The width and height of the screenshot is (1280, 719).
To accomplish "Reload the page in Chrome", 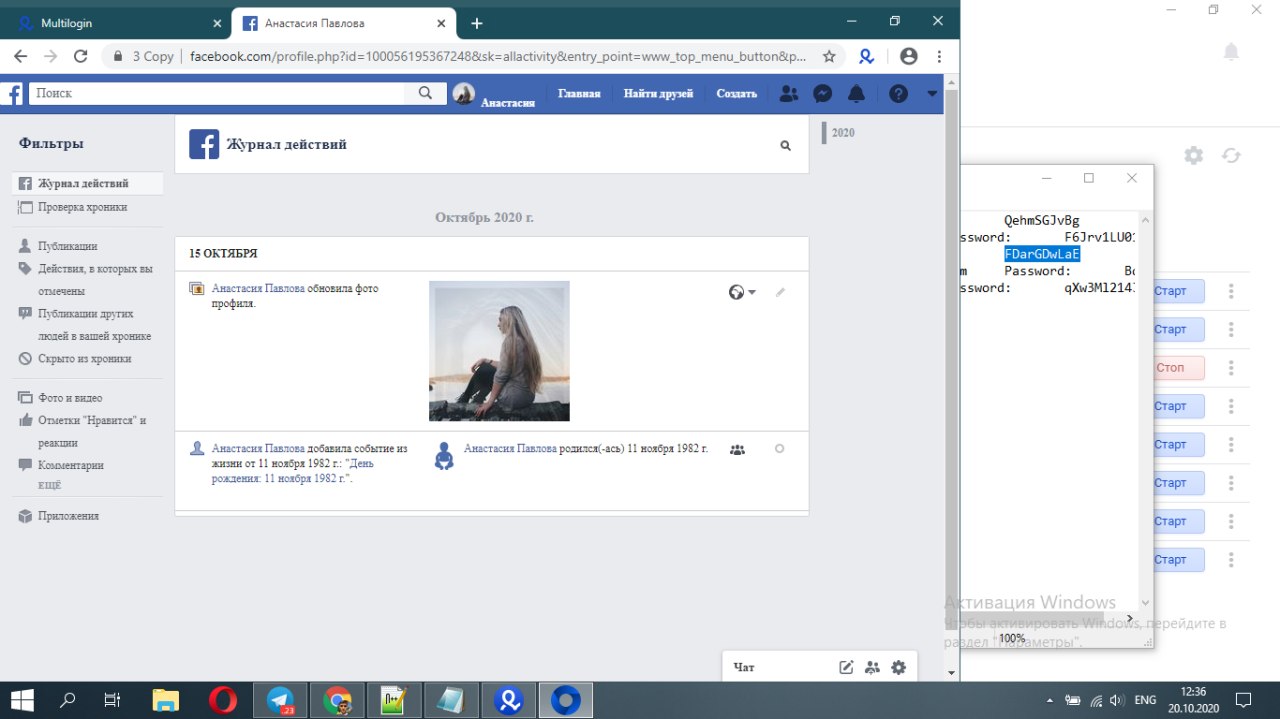I will tap(81, 56).
